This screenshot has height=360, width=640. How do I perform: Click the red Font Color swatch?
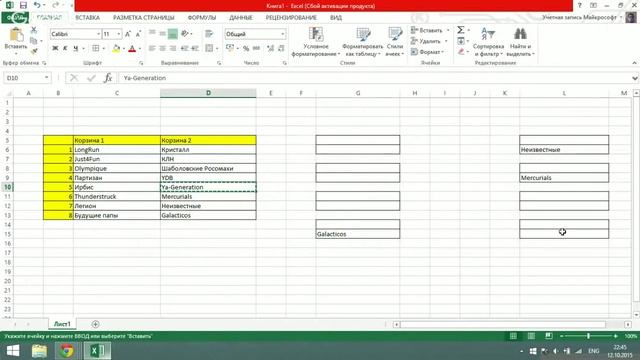click(132, 49)
